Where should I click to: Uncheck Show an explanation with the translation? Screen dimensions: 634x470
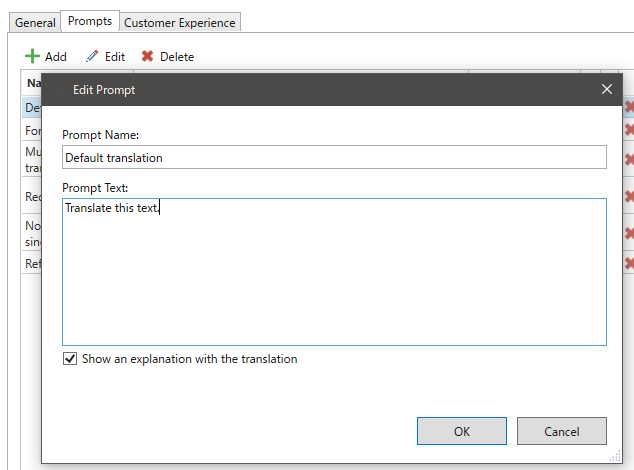click(70, 359)
